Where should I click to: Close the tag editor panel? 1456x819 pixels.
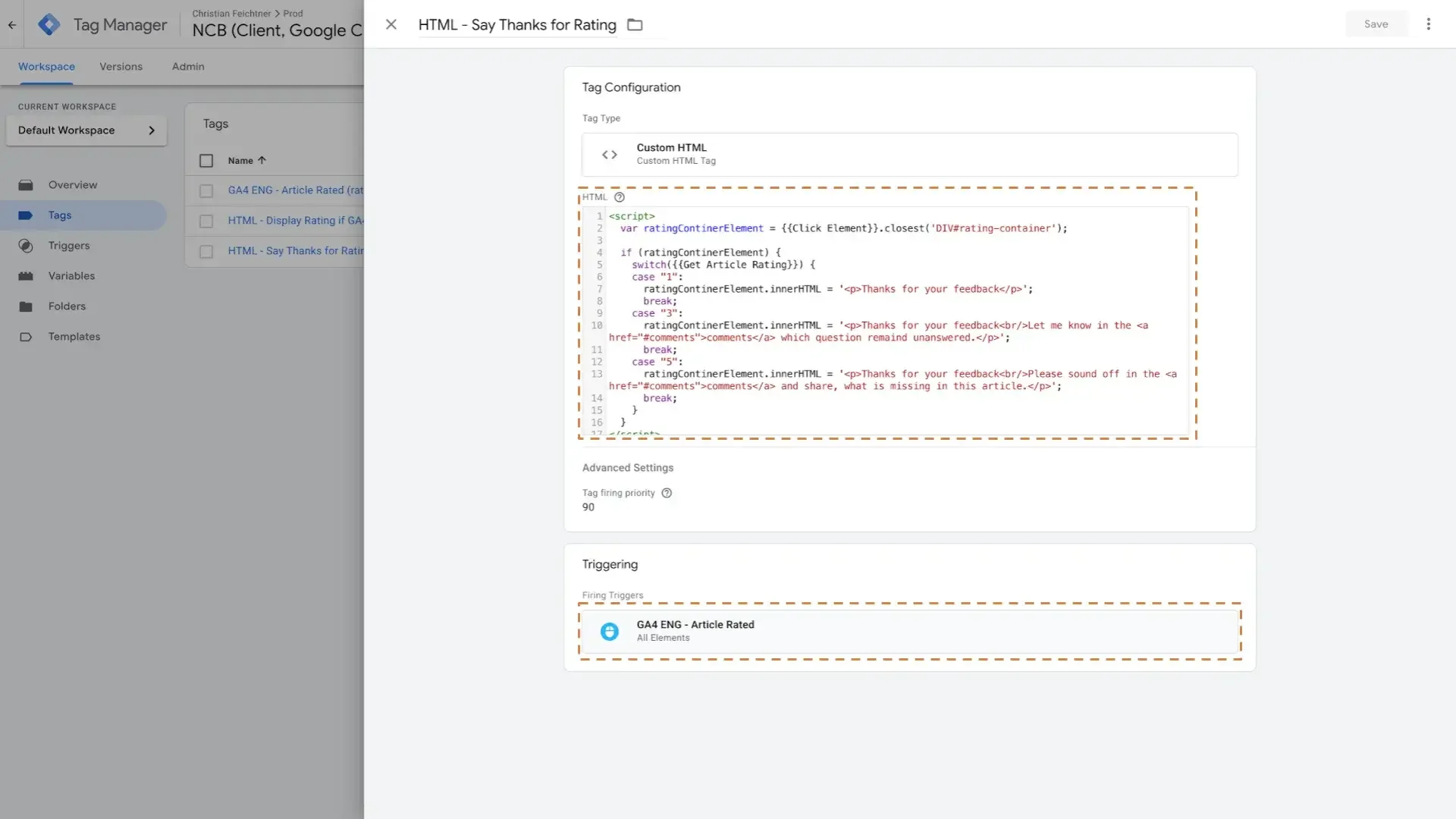(391, 24)
